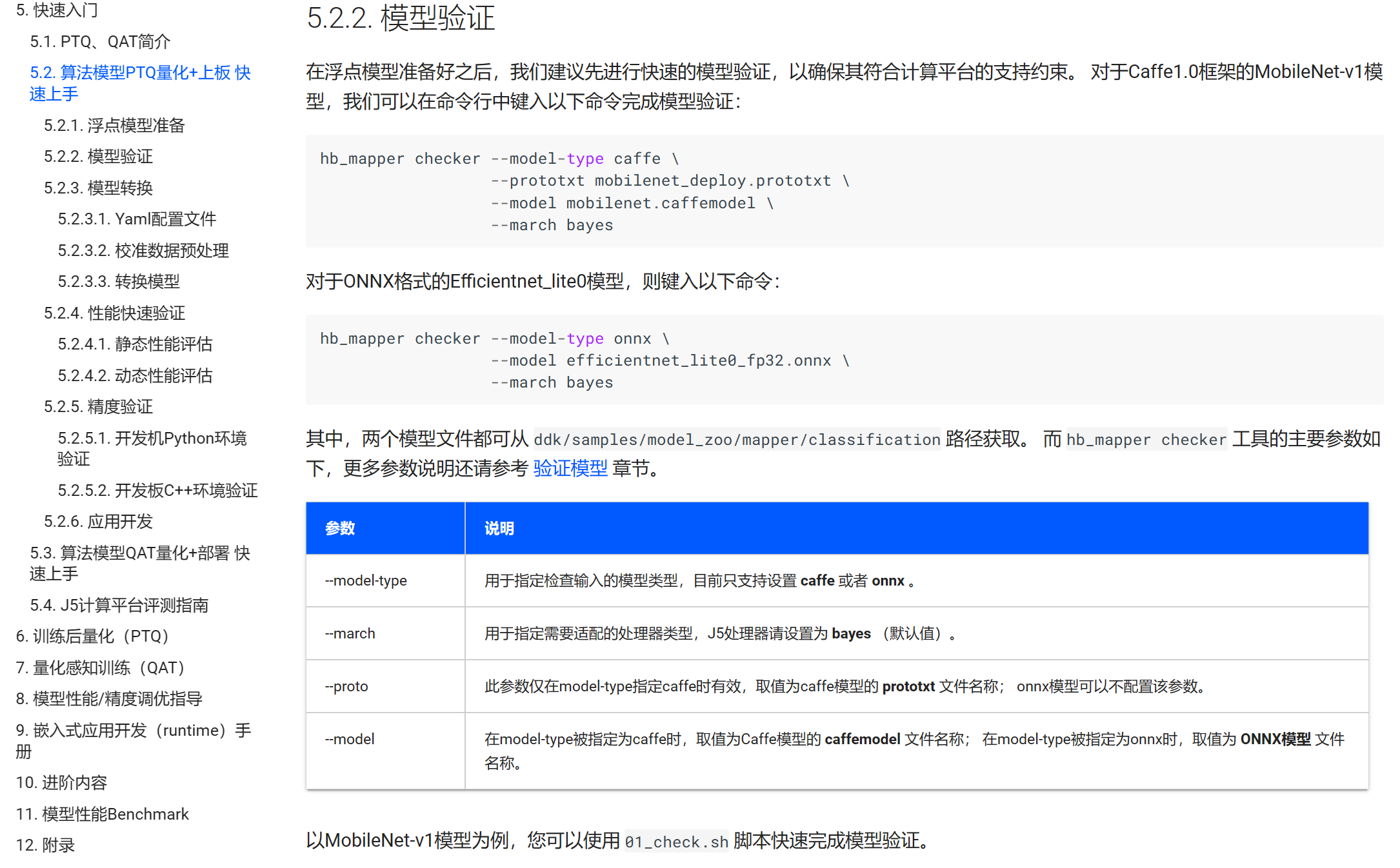
Task: Select 5.2.2 模型验证 in sidebar
Action: click(98, 156)
